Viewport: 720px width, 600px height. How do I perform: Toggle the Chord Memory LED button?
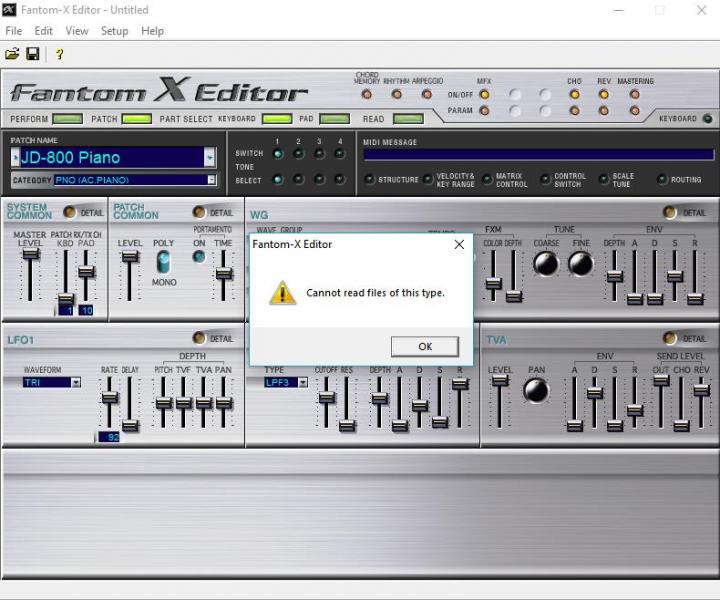click(366, 95)
